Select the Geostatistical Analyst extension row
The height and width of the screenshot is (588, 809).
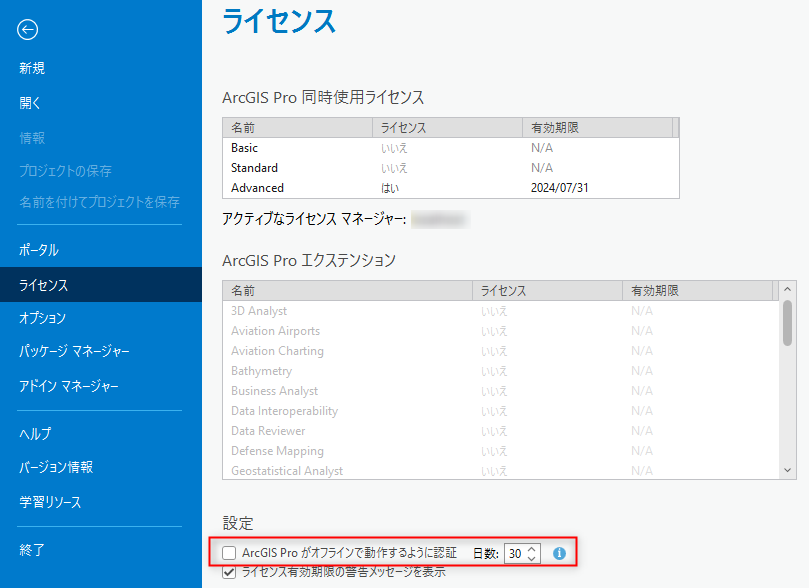click(500, 471)
